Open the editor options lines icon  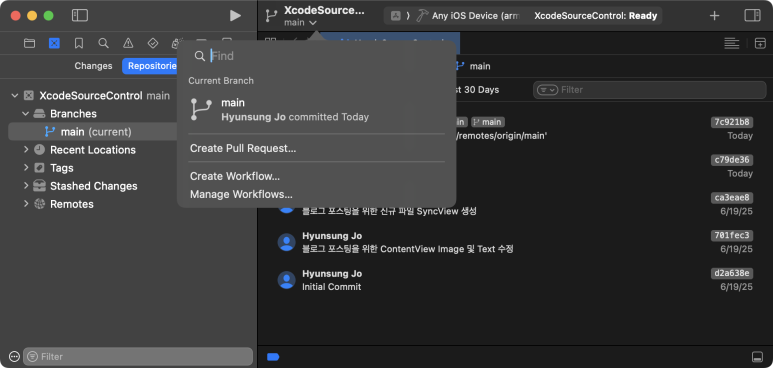tap(732, 43)
